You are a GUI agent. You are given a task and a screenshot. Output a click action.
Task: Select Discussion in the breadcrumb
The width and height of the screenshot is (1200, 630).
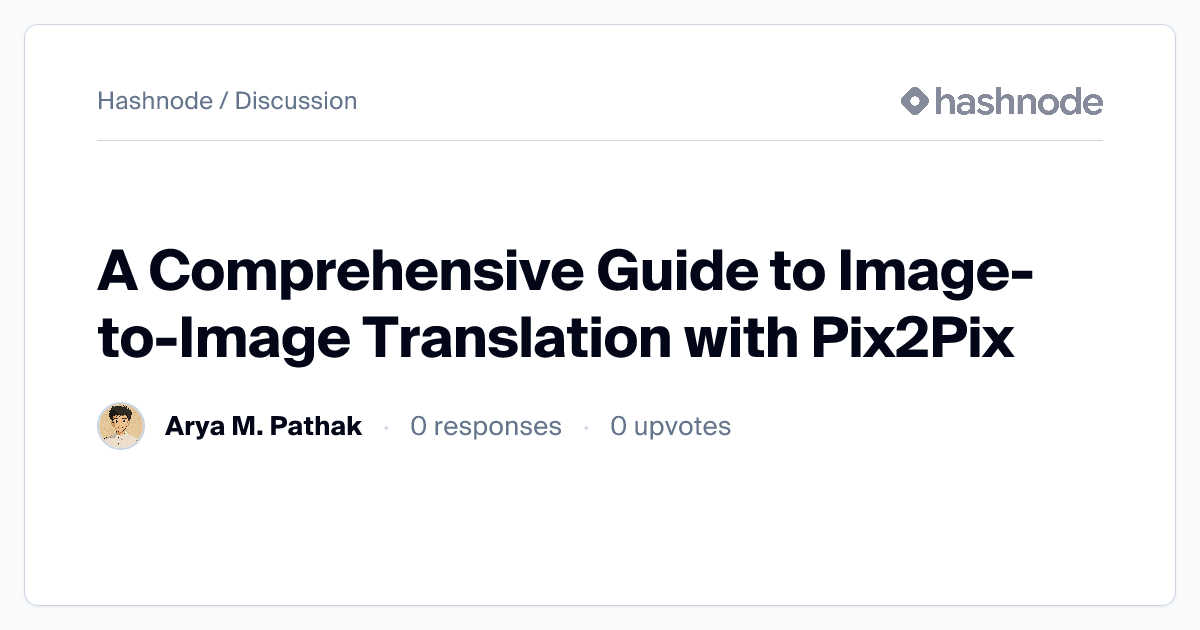pyautogui.click(x=296, y=101)
